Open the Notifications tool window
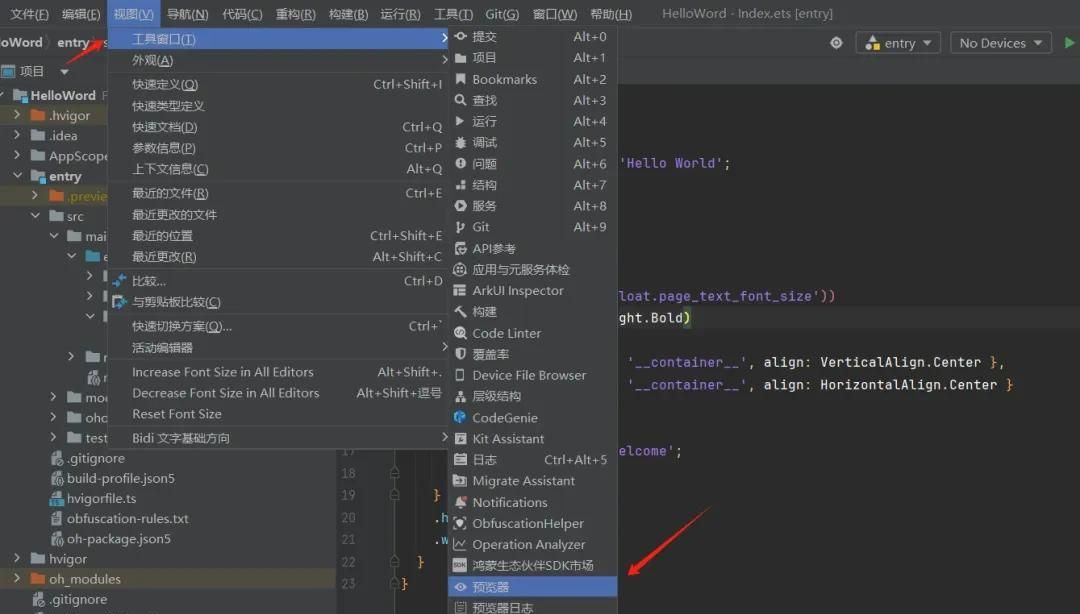1080x614 pixels. [509, 502]
